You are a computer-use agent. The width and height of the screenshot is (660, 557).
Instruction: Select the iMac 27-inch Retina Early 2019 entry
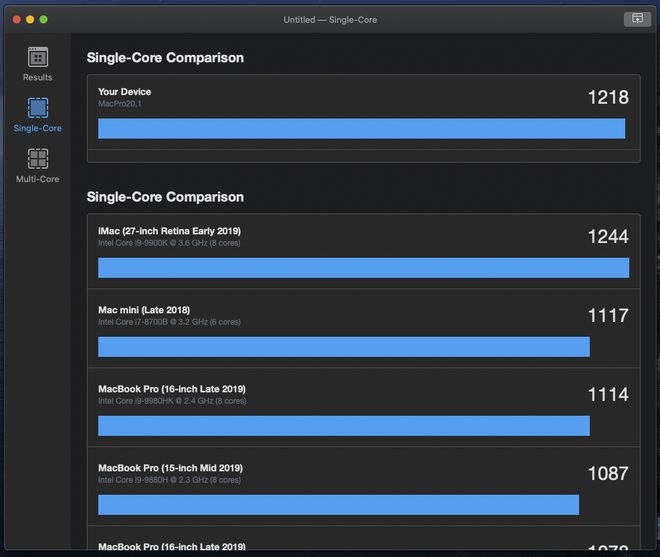(x=169, y=231)
